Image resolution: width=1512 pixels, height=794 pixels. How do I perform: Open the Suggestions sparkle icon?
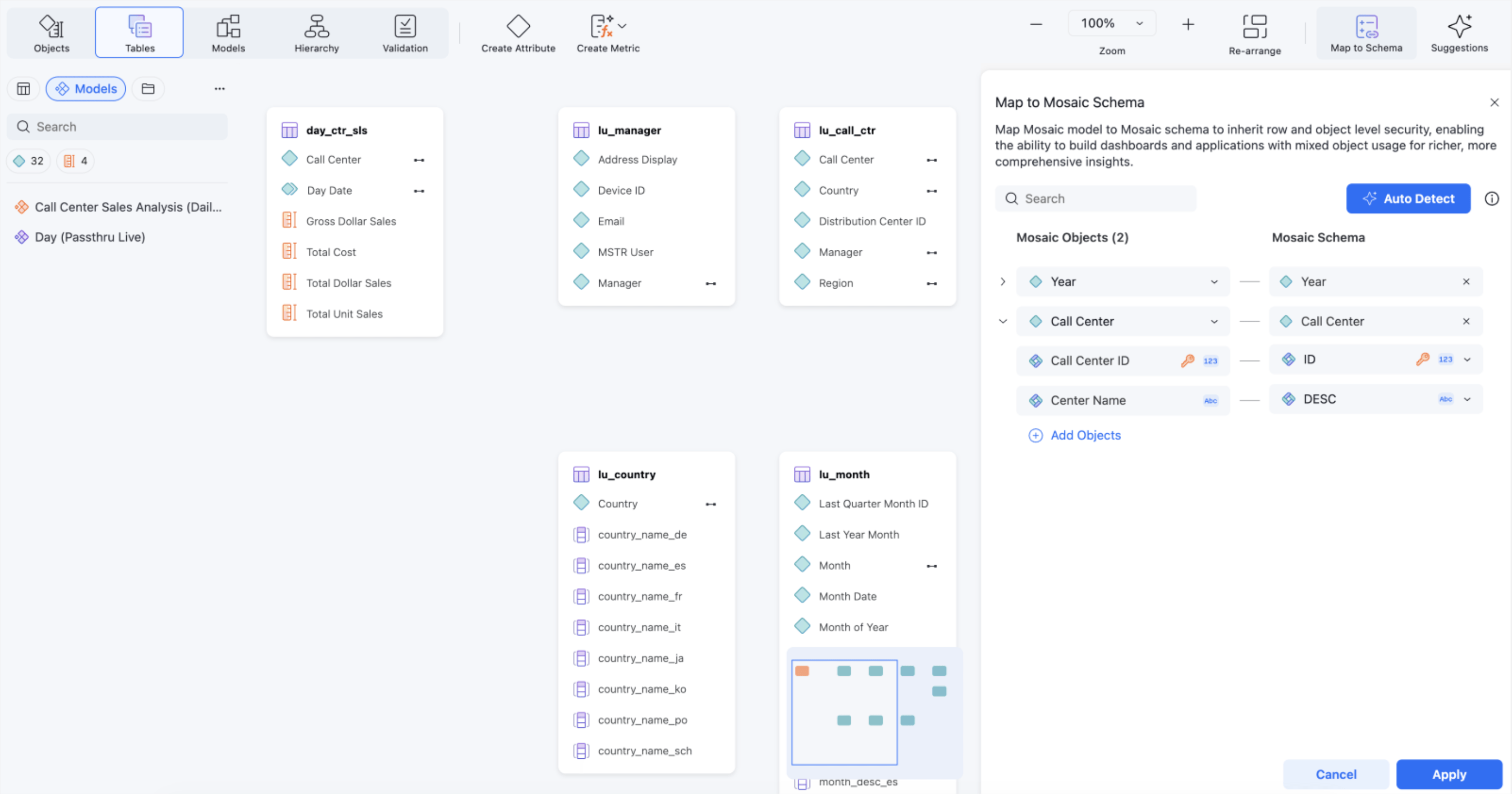1459,26
